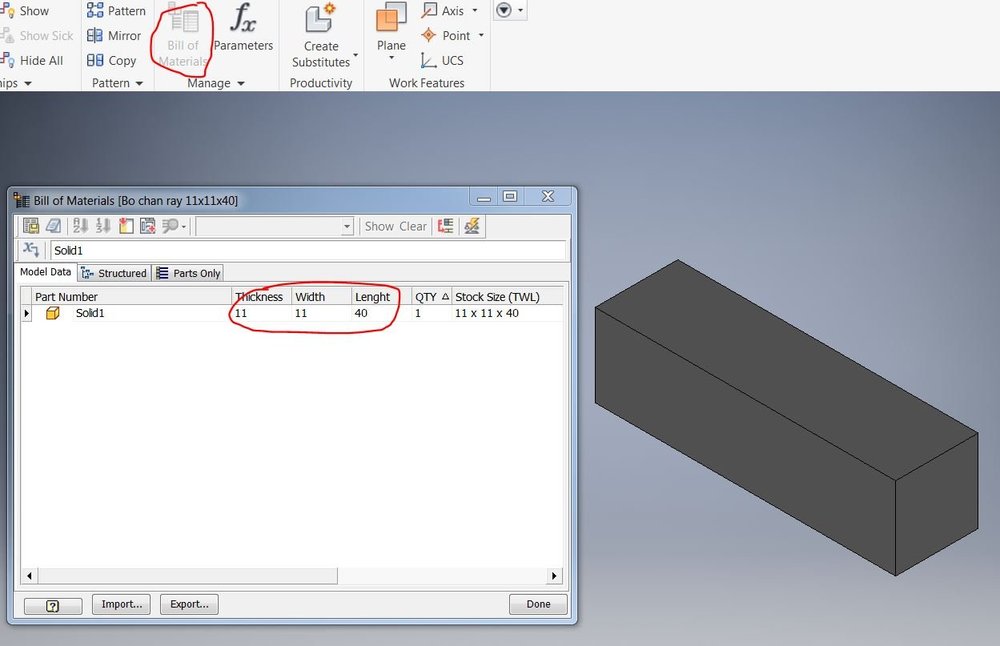The height and width of the screenshot is (646, 1000).
Task: Select the Pattern component tool
Action: (116, 11)
